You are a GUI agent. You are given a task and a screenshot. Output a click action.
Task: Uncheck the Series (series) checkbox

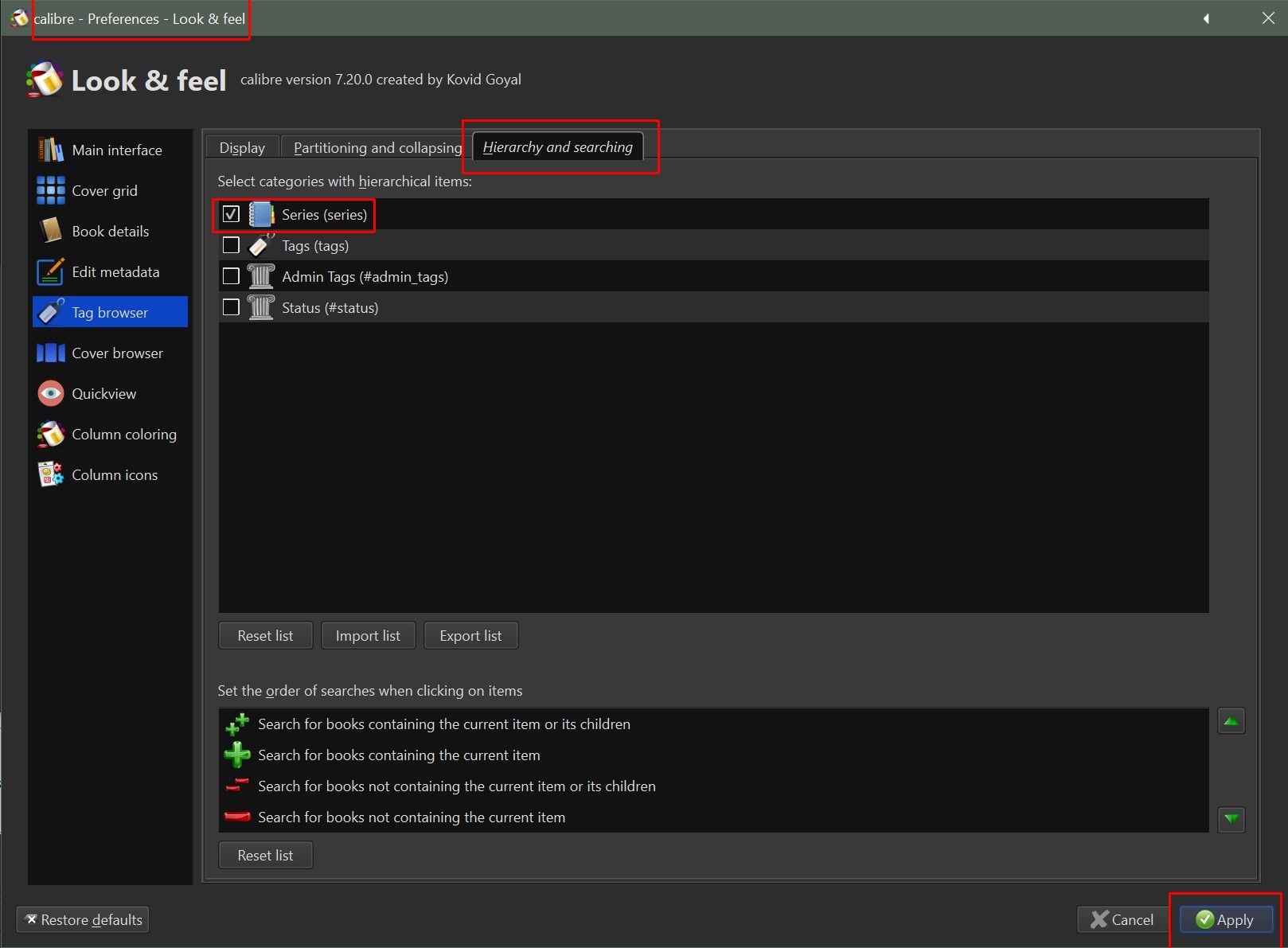231,214
